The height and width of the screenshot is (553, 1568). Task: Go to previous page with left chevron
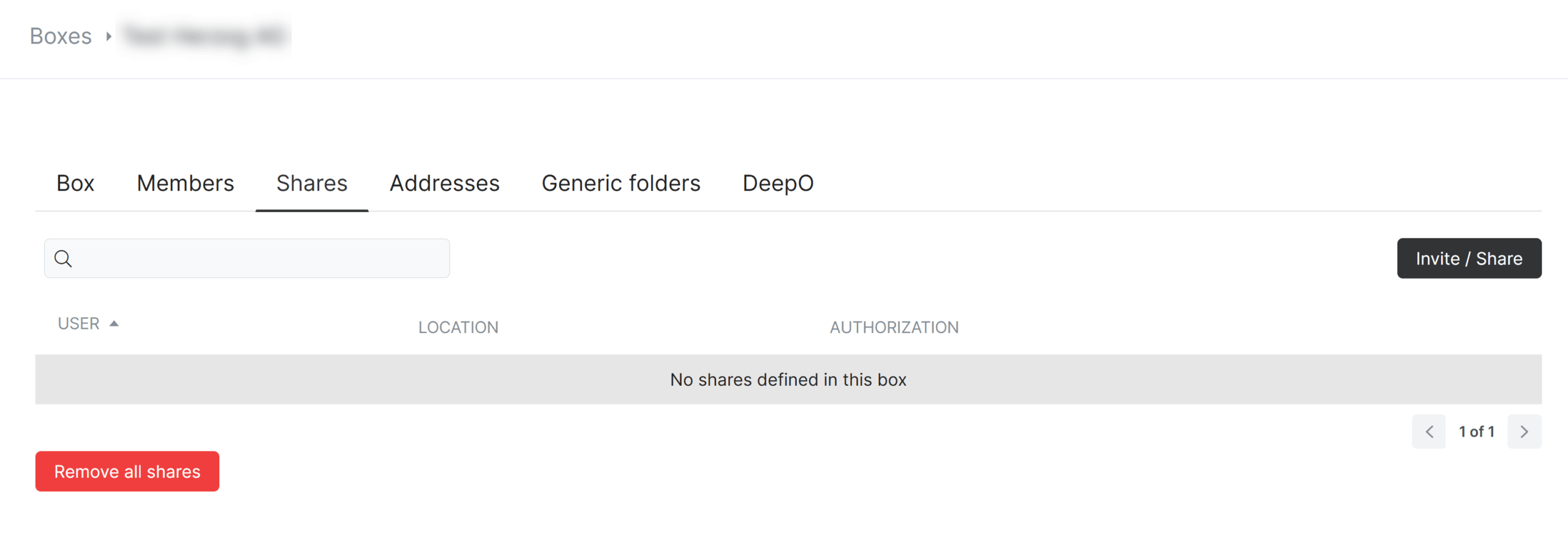(x=1428, y=432)
